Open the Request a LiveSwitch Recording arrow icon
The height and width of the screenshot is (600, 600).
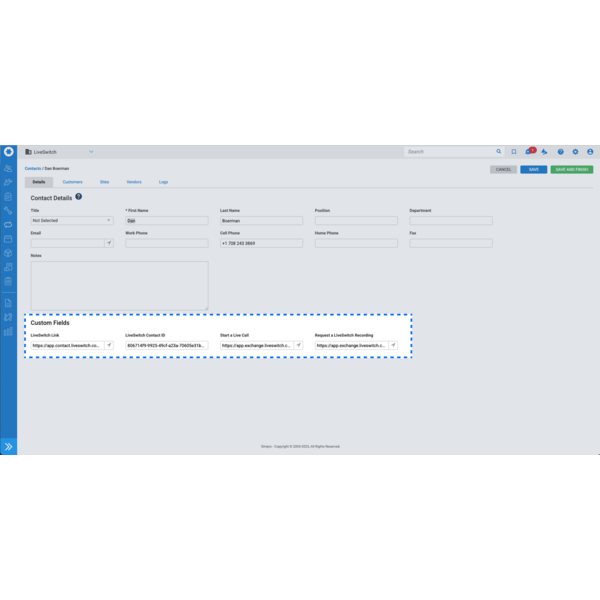click(393, 346)
